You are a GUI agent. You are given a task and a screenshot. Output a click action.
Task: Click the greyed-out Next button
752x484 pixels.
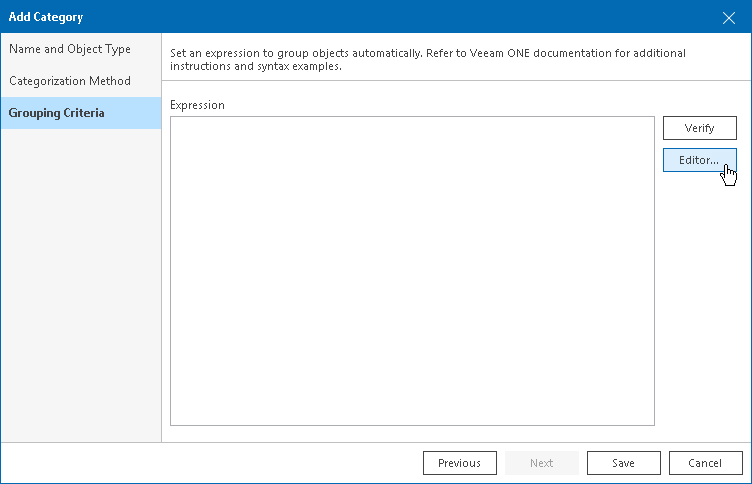pyautogui.click(x=541, y=463)
